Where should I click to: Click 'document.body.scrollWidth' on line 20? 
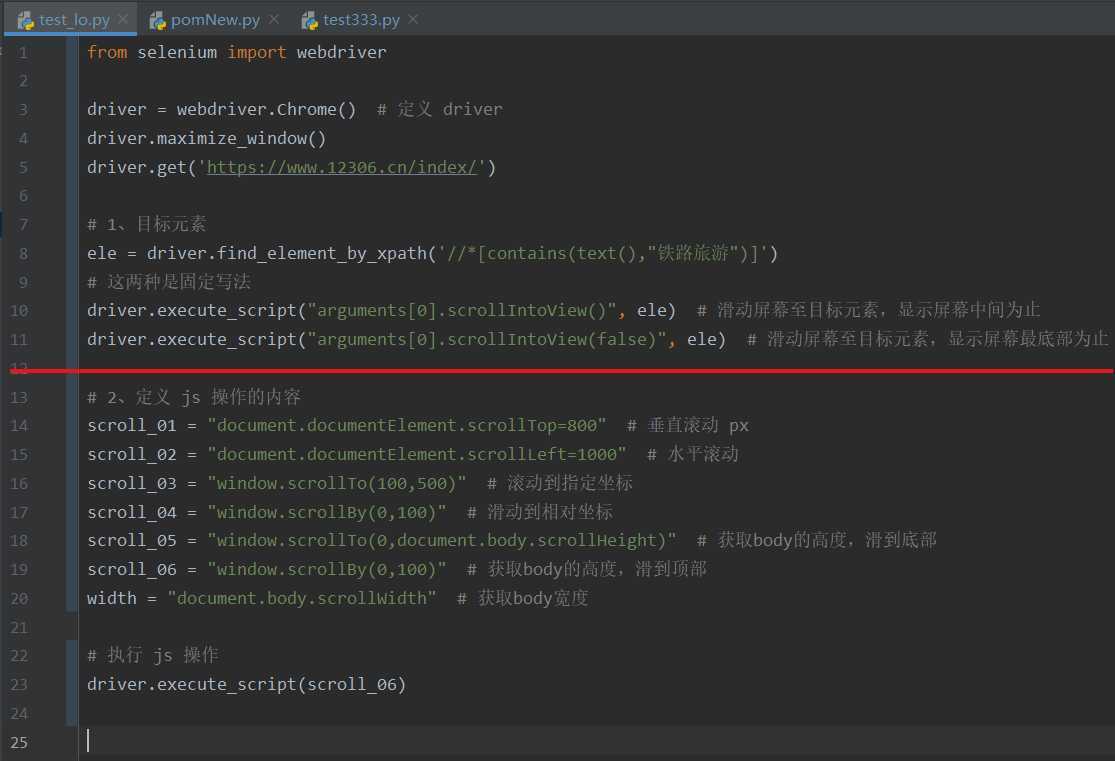pos(302,599)
